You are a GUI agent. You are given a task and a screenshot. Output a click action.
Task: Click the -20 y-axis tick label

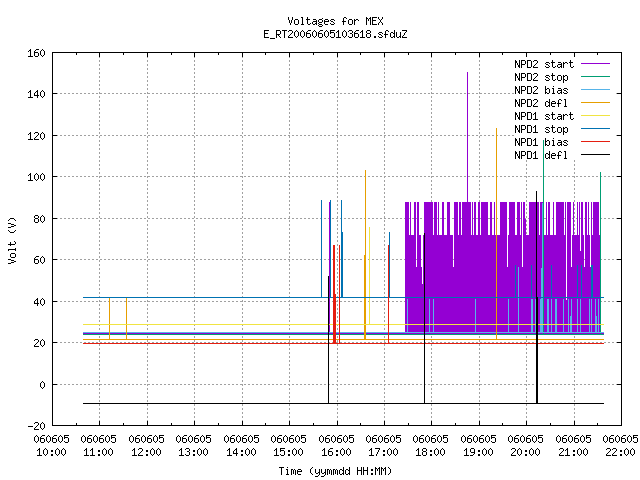coord(36,426)
